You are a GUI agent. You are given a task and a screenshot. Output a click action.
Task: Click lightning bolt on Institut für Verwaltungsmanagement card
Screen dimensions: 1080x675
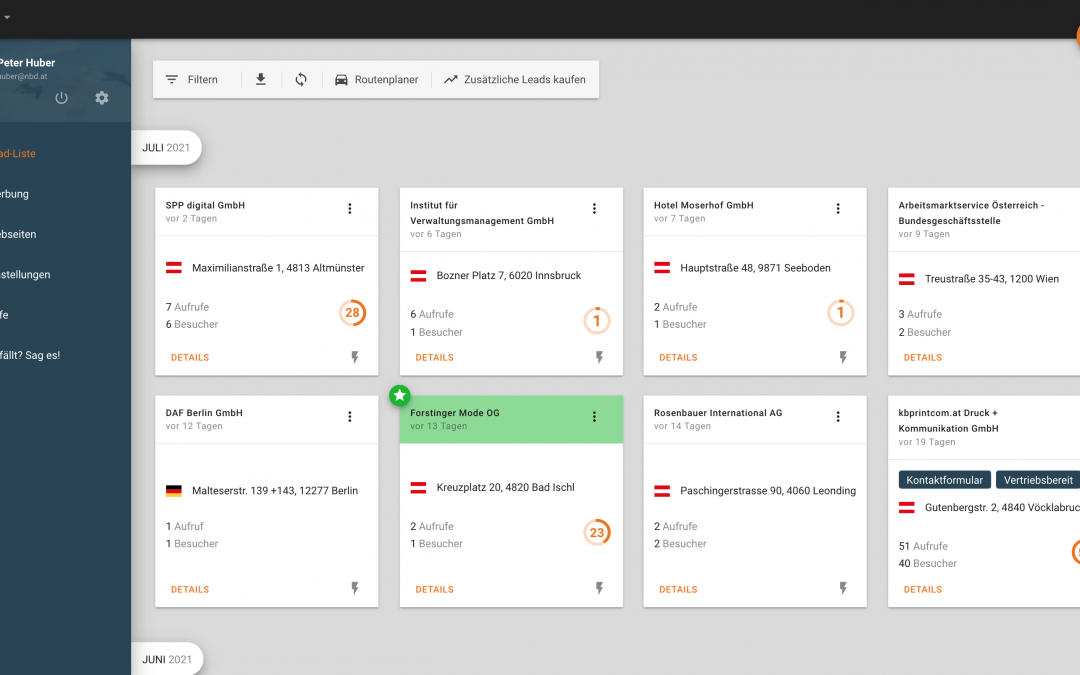tap(599, 357)
